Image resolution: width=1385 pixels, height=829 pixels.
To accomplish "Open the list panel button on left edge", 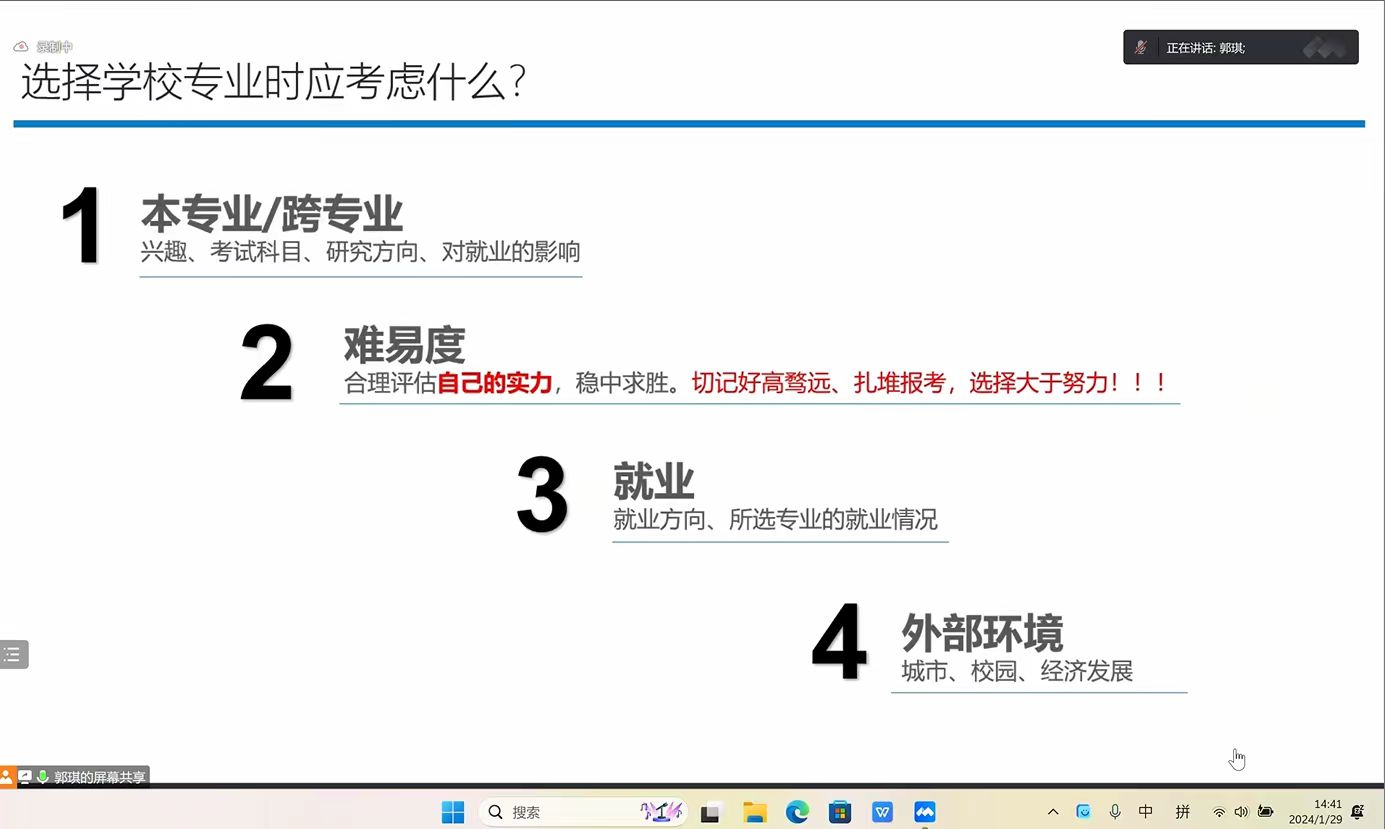I will tap(13, 655).
